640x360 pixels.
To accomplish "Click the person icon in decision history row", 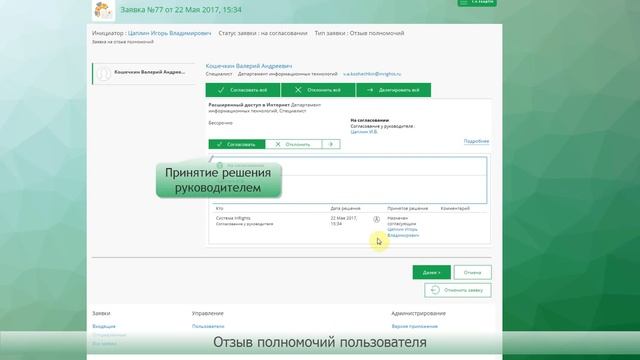I will point(377,220).
